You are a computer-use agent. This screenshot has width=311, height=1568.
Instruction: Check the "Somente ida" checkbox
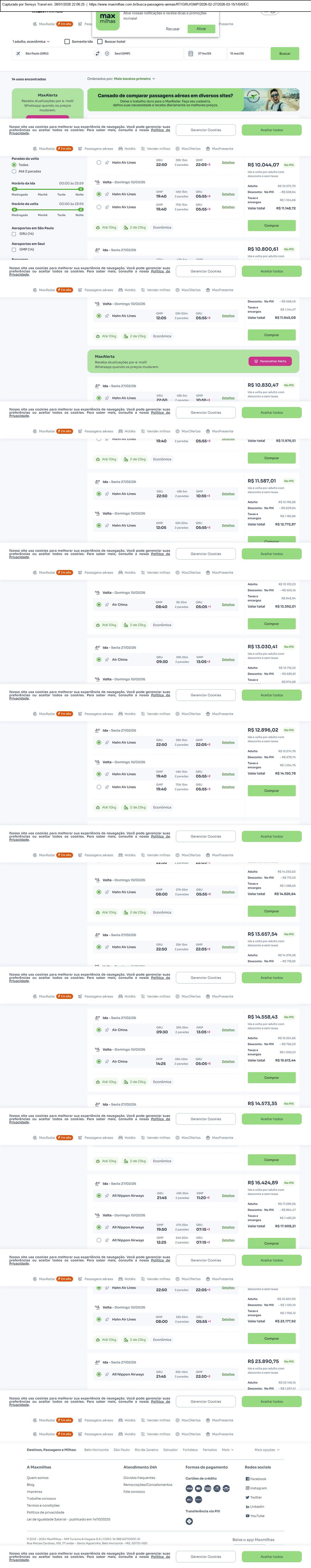[67, 41]
